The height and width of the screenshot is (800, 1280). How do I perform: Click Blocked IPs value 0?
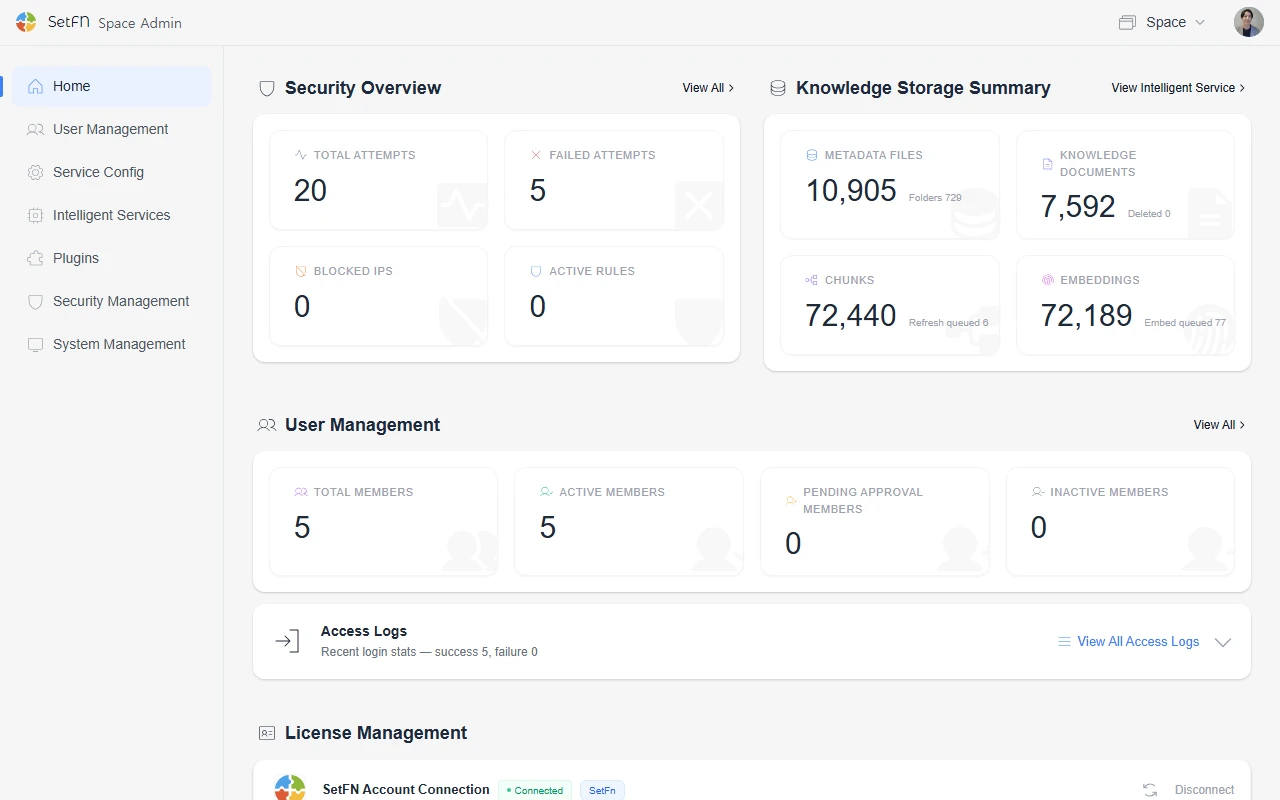302,306
